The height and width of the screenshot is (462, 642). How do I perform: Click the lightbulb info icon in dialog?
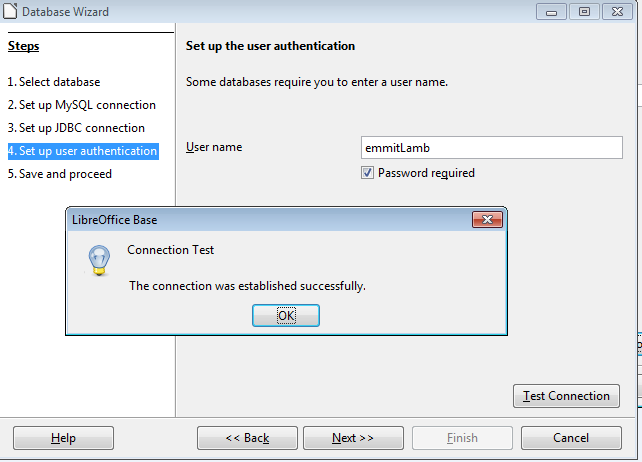point(99,260)
